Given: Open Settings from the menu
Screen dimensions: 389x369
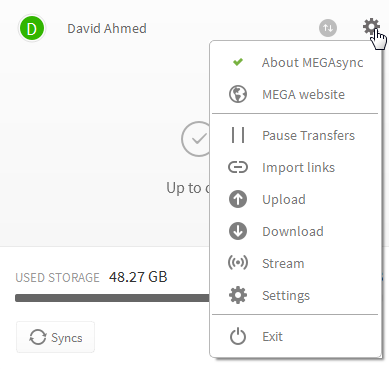Looking at the screenshot, I should click(295, 295).
